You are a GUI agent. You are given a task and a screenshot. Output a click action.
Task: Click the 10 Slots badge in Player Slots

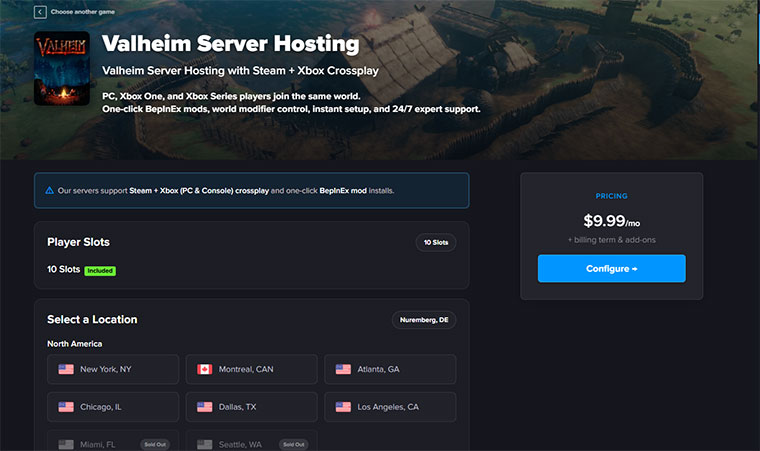pyautogui.click(x=436, y=242)
